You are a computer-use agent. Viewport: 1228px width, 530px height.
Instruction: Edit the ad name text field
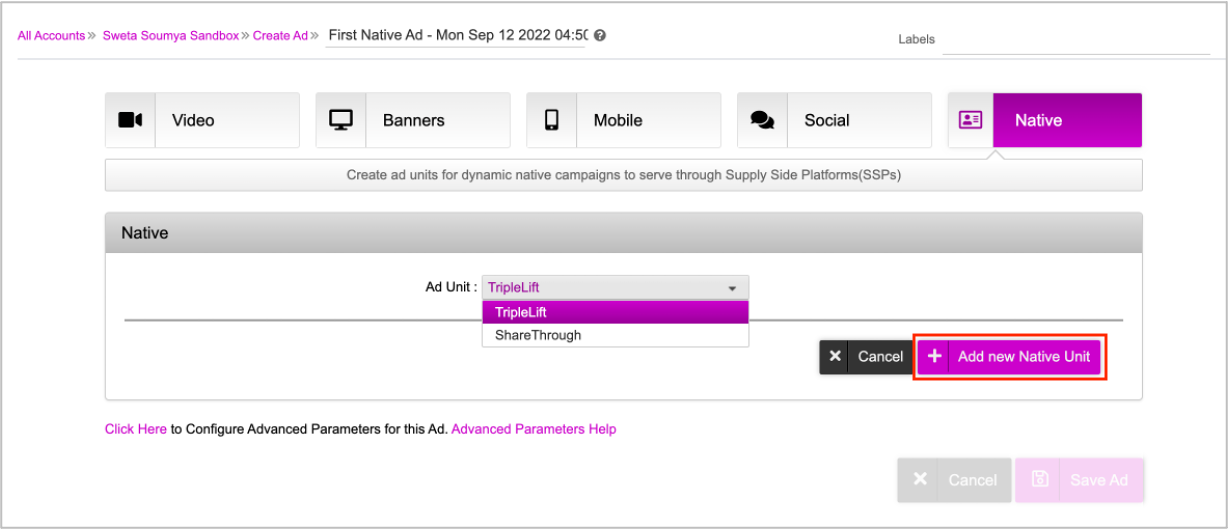tap(455, 35)
